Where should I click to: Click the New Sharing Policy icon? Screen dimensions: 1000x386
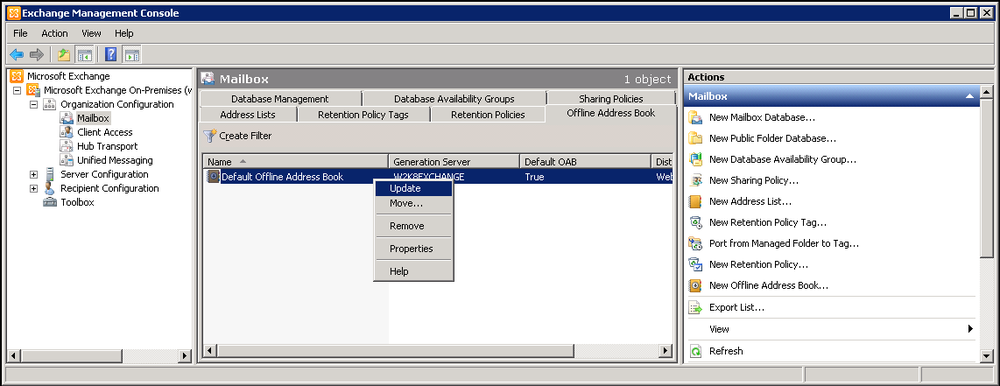696,181
